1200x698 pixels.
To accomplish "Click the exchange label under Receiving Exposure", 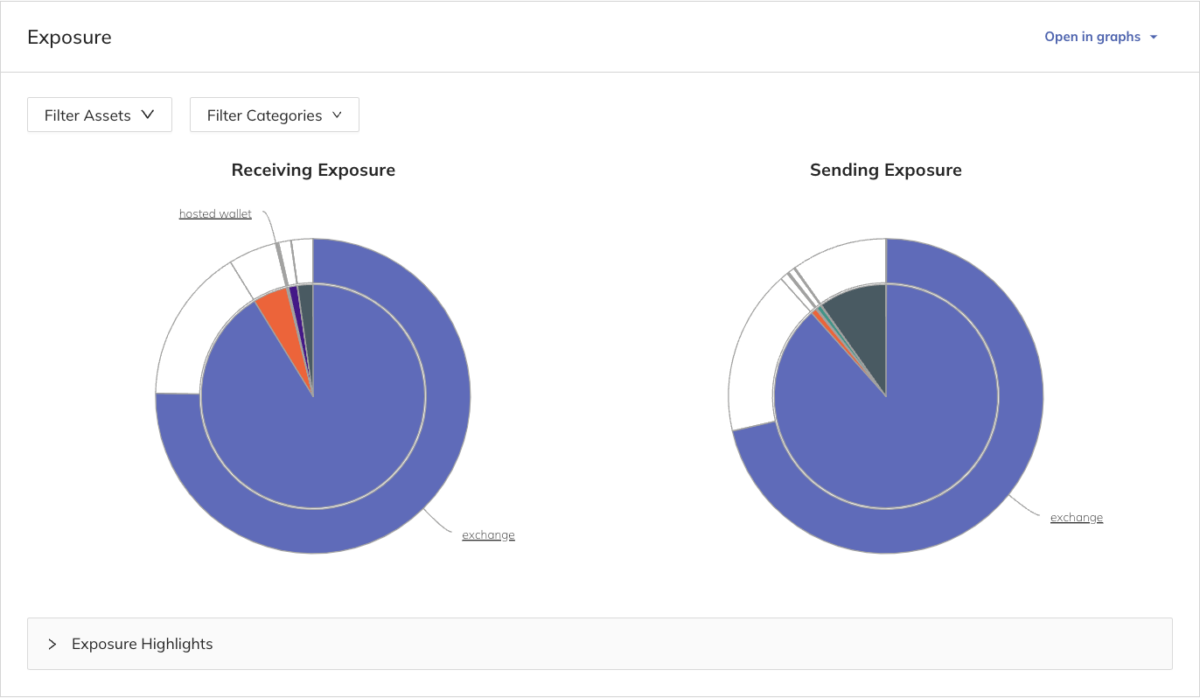I will click(x=488, y=534).
